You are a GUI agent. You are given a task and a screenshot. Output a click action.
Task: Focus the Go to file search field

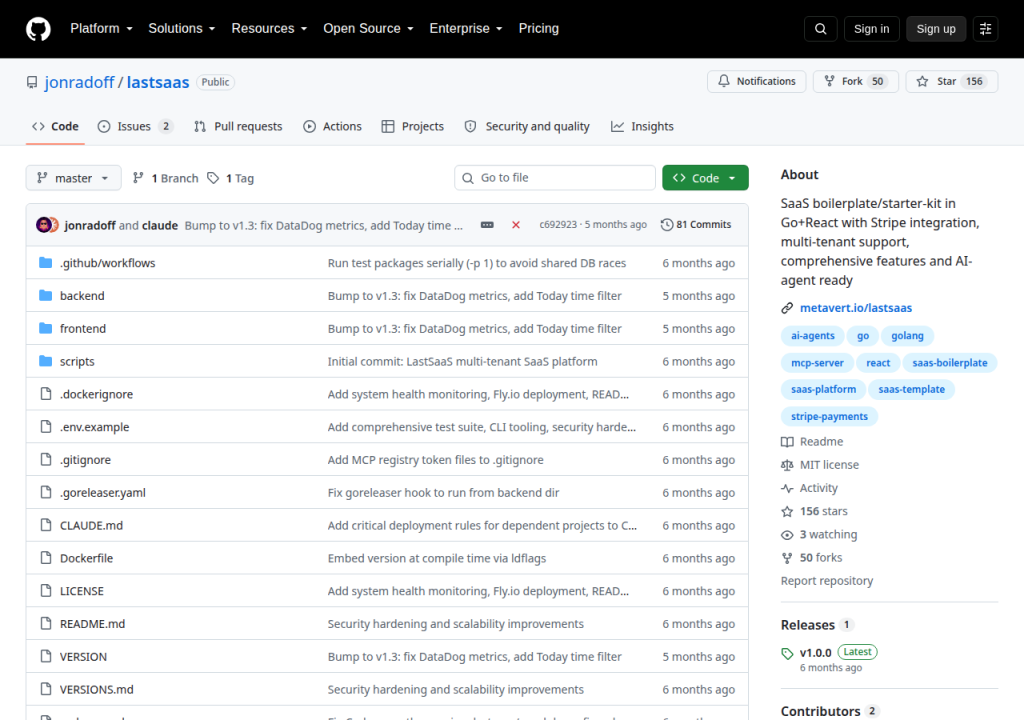pyautogui.click(x=554, y=178)
